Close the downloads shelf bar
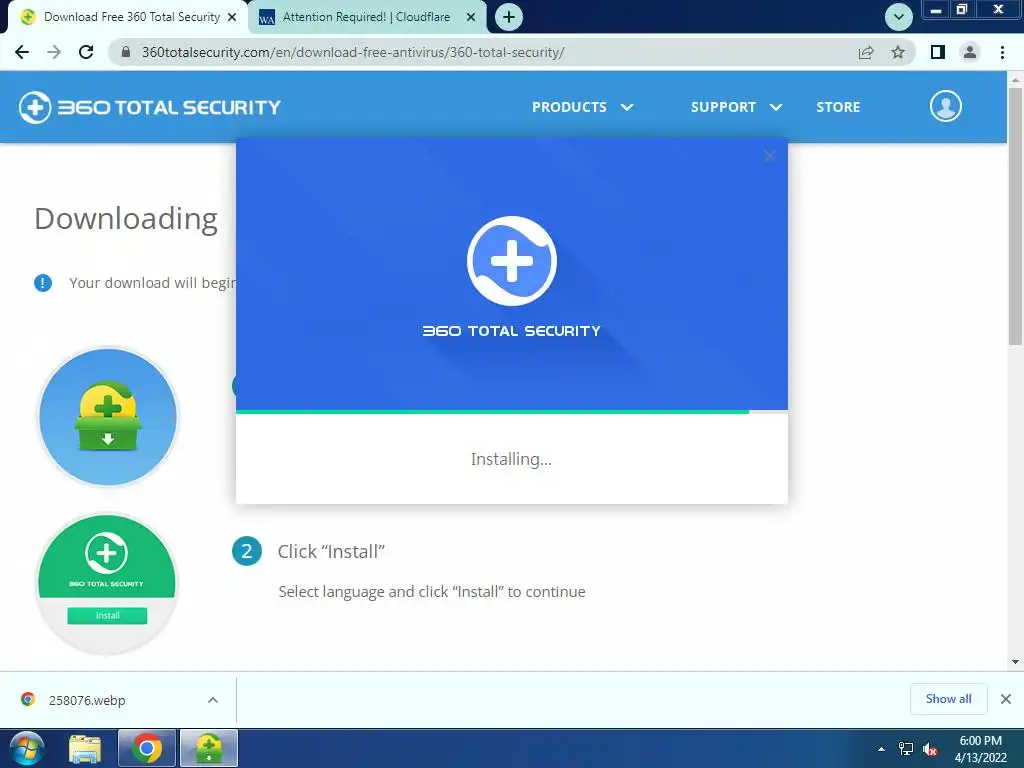The width and height of the screenshot is (1024, 768). (x=1006, y=699)
